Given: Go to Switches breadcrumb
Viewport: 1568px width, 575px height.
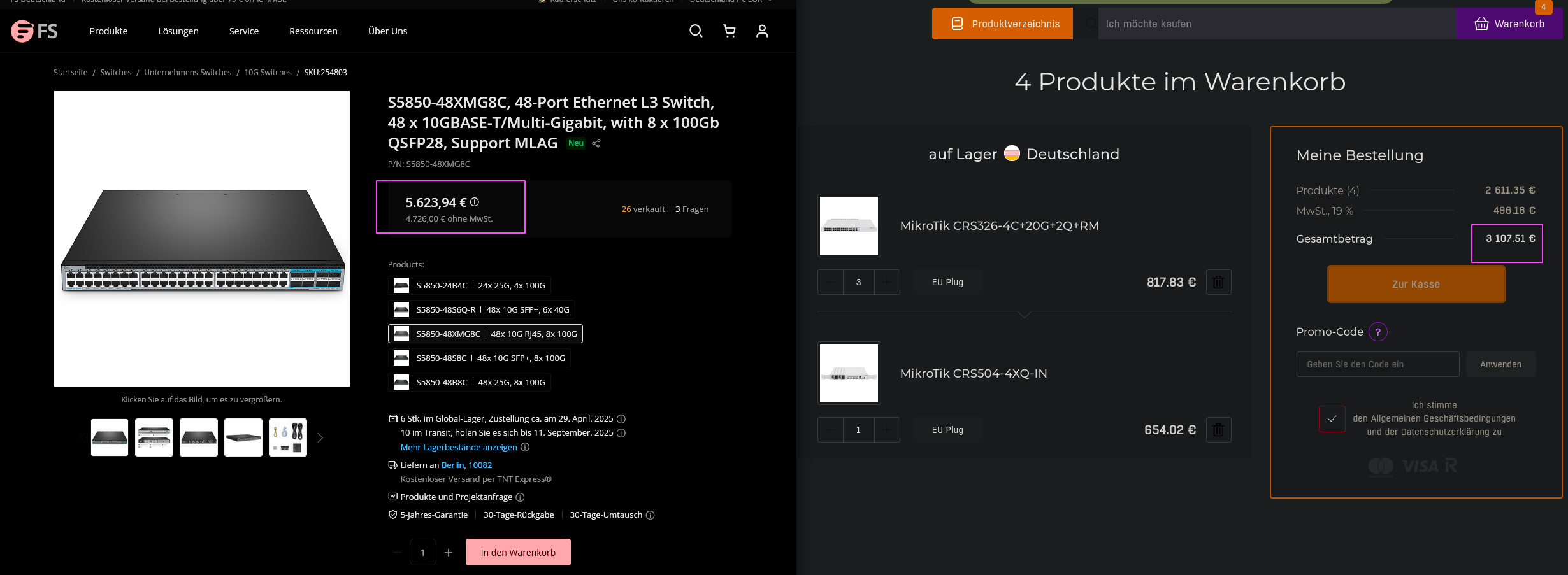Looking at the screenshot, I should (x=116, y=73).
